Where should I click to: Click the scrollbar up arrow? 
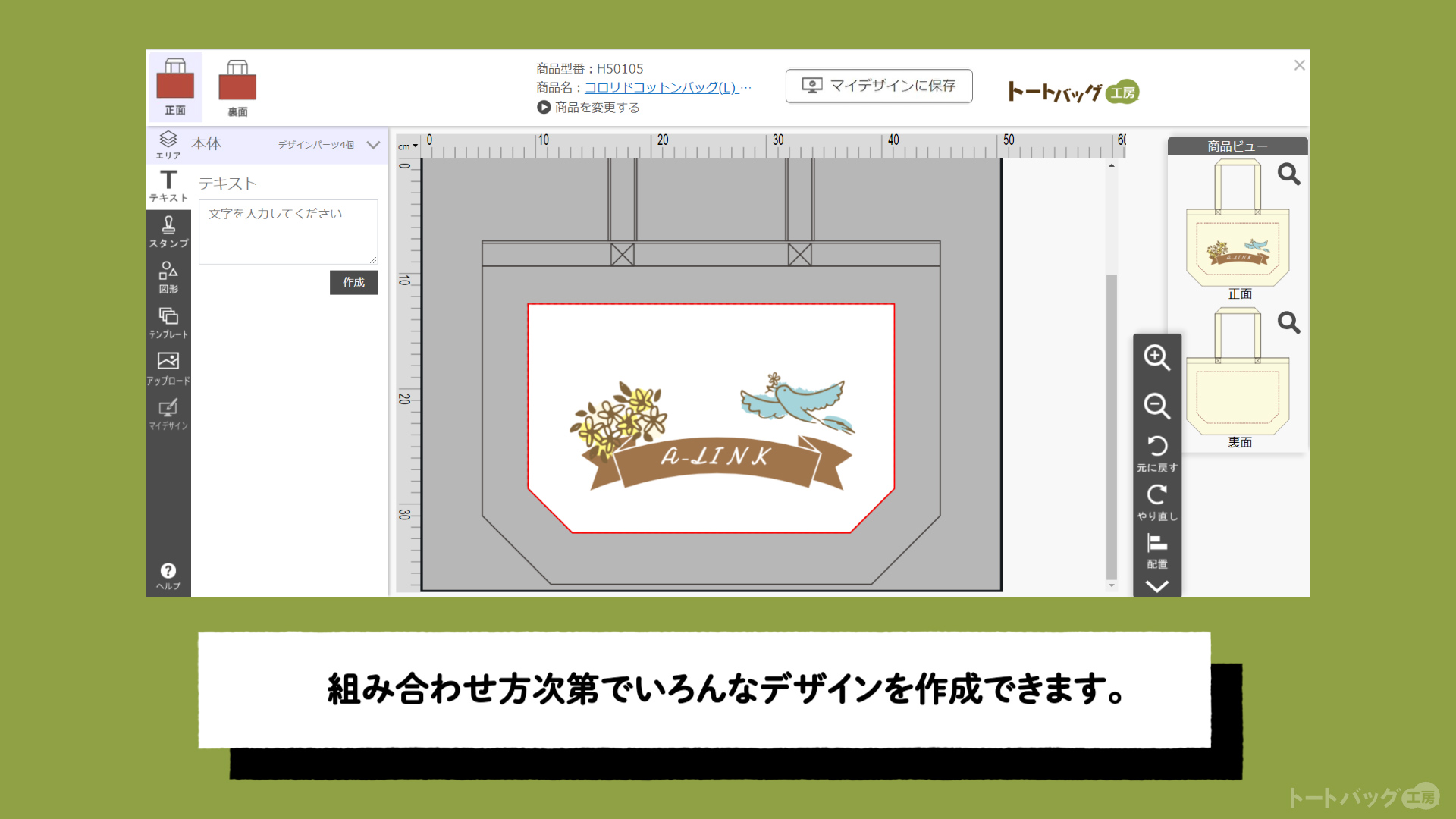1112,165
